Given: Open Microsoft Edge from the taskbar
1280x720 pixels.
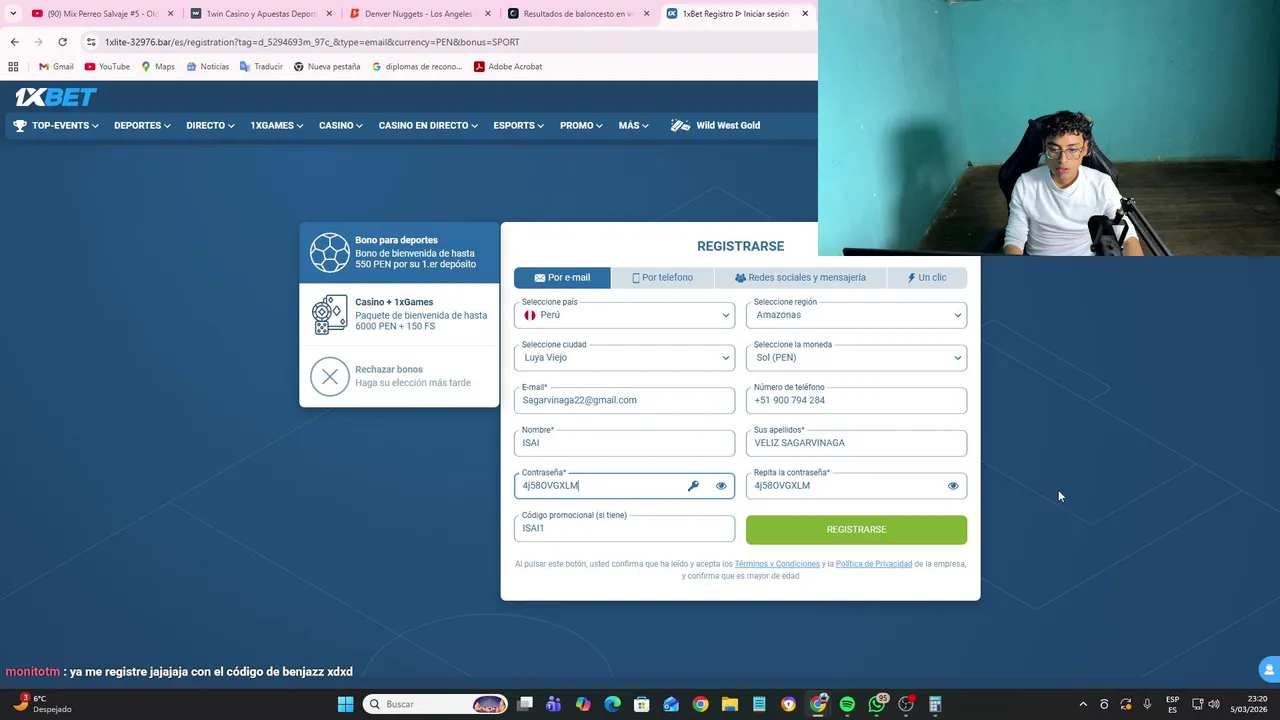Looking at the screenshot, I should click(x=613, y=704).
